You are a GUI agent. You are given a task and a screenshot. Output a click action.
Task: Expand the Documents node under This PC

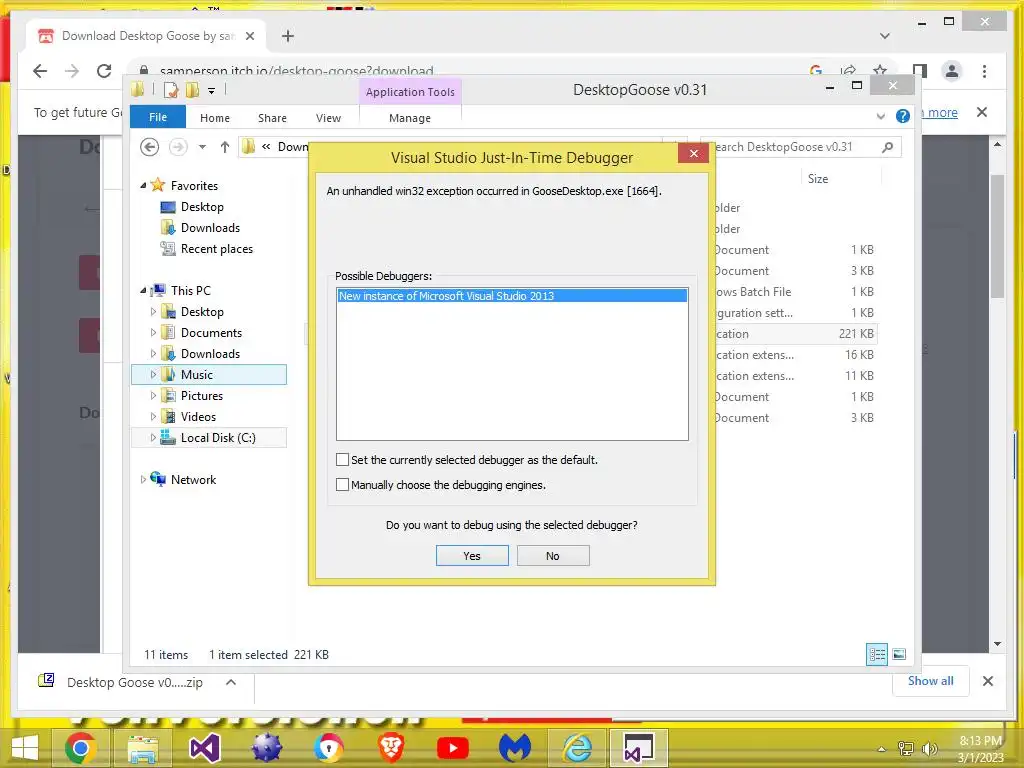point(153,332)
